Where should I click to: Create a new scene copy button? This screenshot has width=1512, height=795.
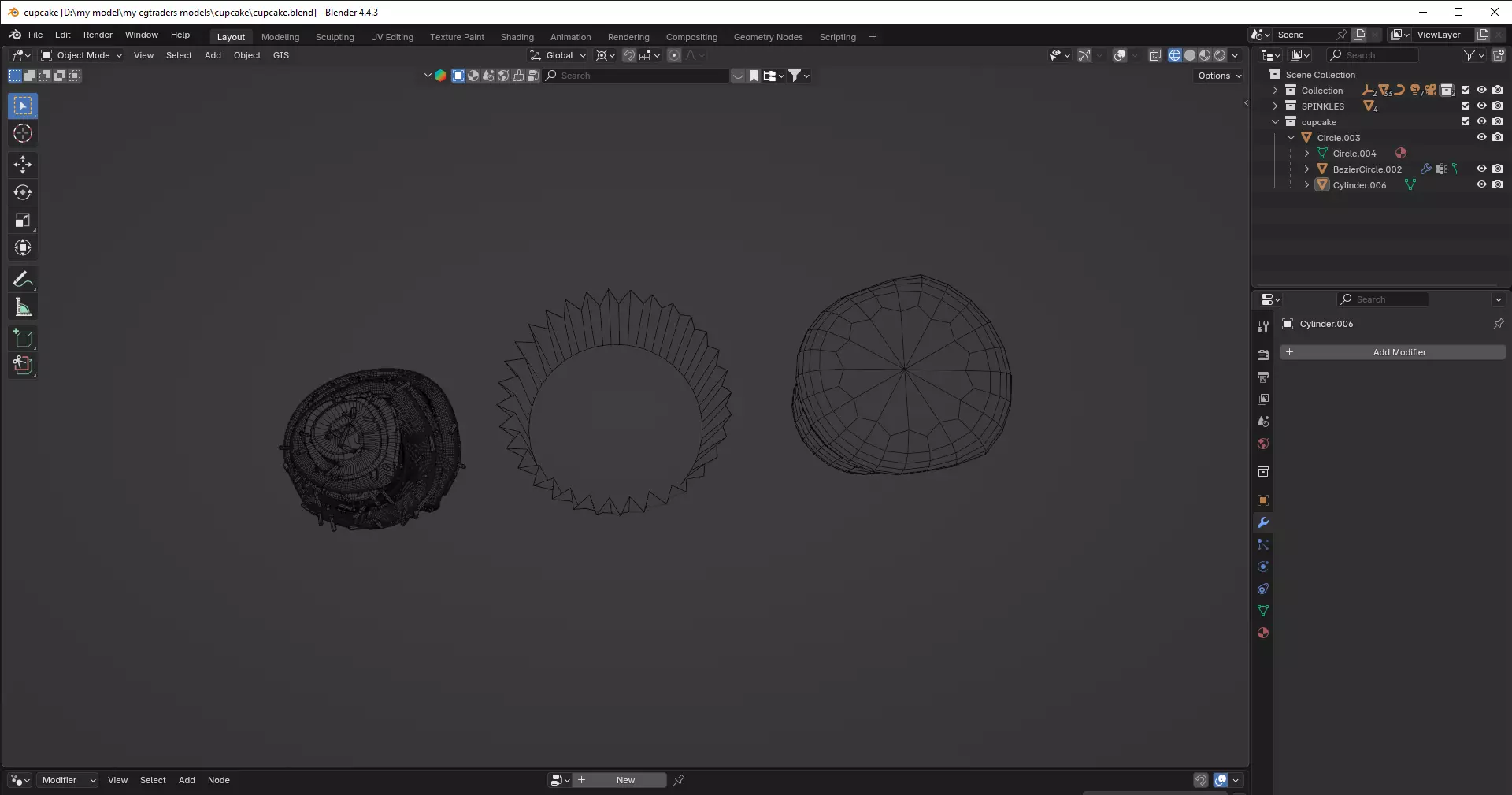tap(1359, 35)
